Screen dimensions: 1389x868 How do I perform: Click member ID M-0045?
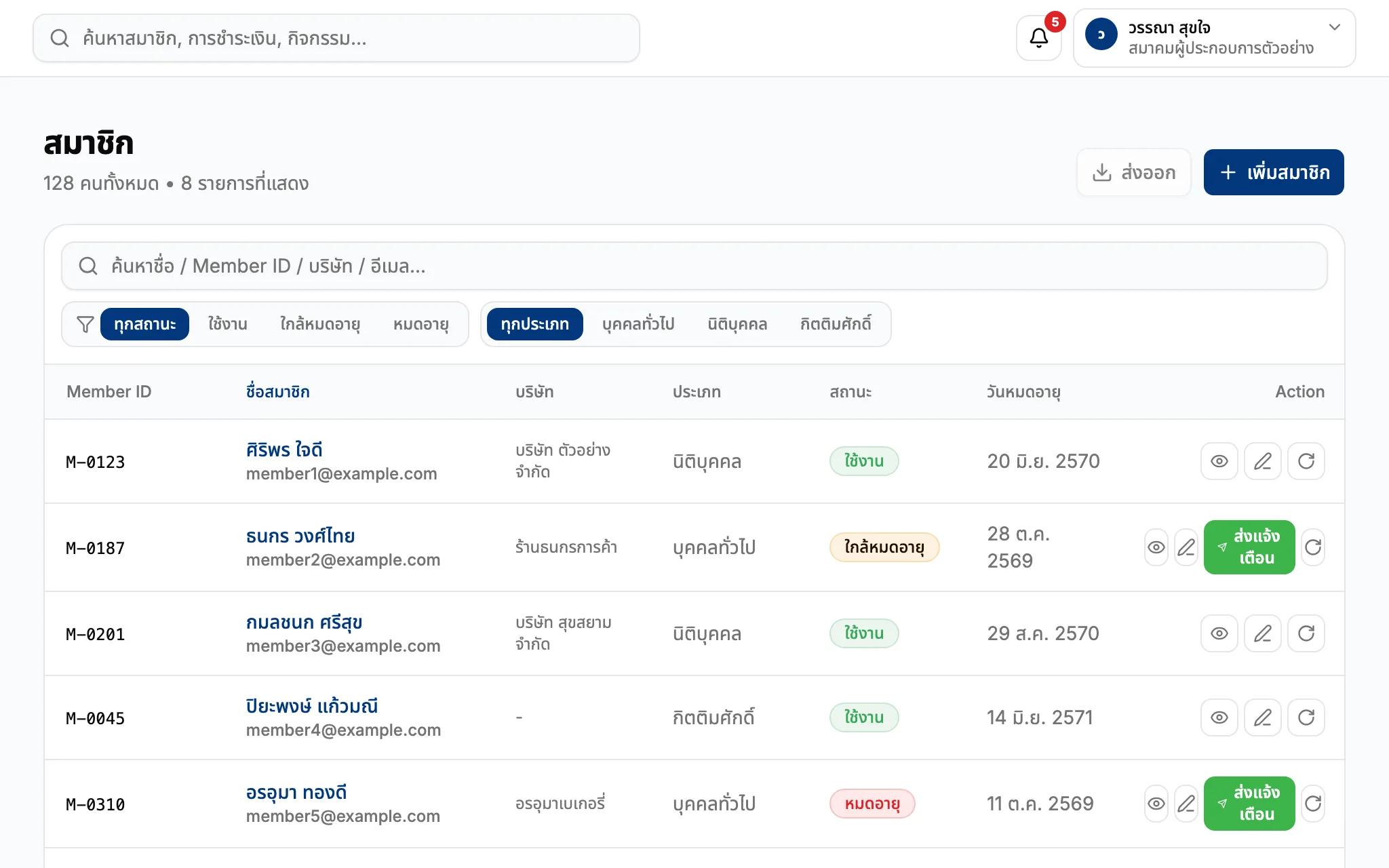[96, 718]
